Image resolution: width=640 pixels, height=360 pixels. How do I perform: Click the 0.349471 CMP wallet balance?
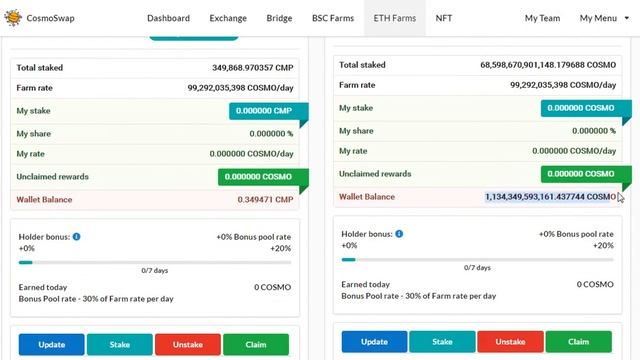pyautogui.click(x=265, y=200)
